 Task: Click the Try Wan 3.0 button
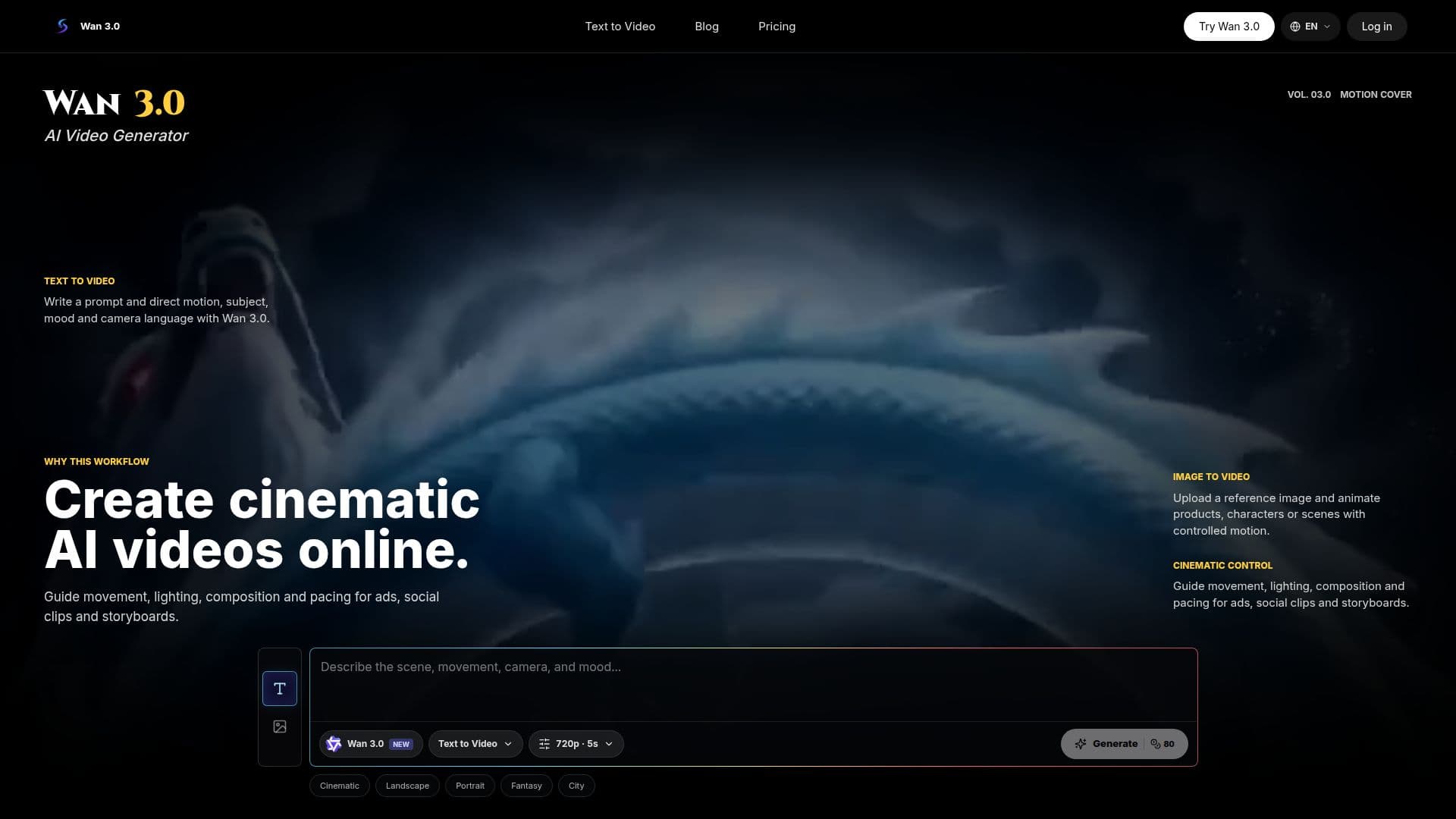[x=1228, y=27]
